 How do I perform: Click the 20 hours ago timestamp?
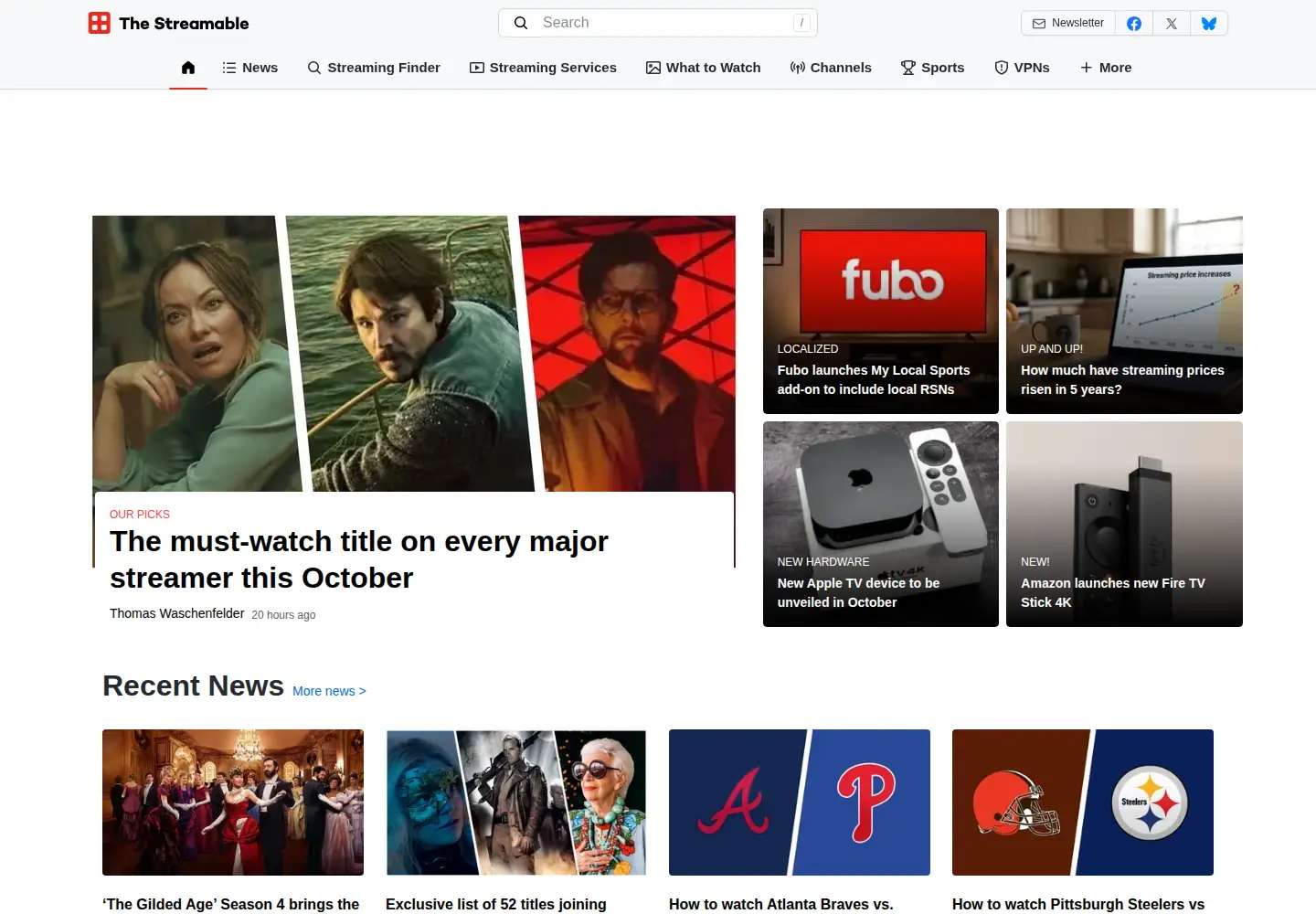pyautogui.click(x=283, y=615)
